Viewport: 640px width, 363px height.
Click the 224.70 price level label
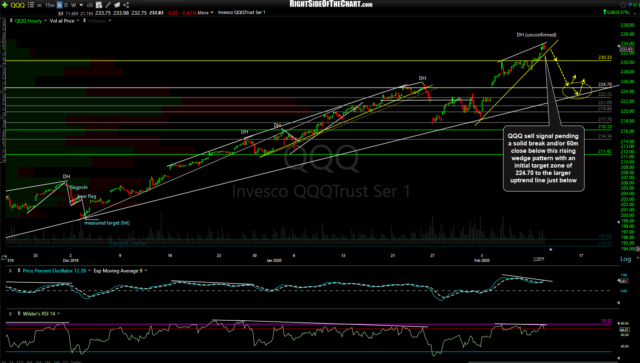pos(605,85)
